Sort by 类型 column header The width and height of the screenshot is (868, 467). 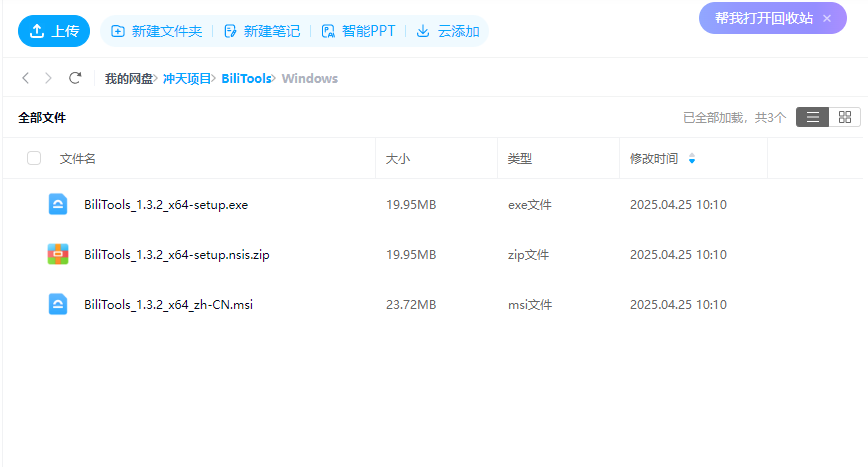520,159
